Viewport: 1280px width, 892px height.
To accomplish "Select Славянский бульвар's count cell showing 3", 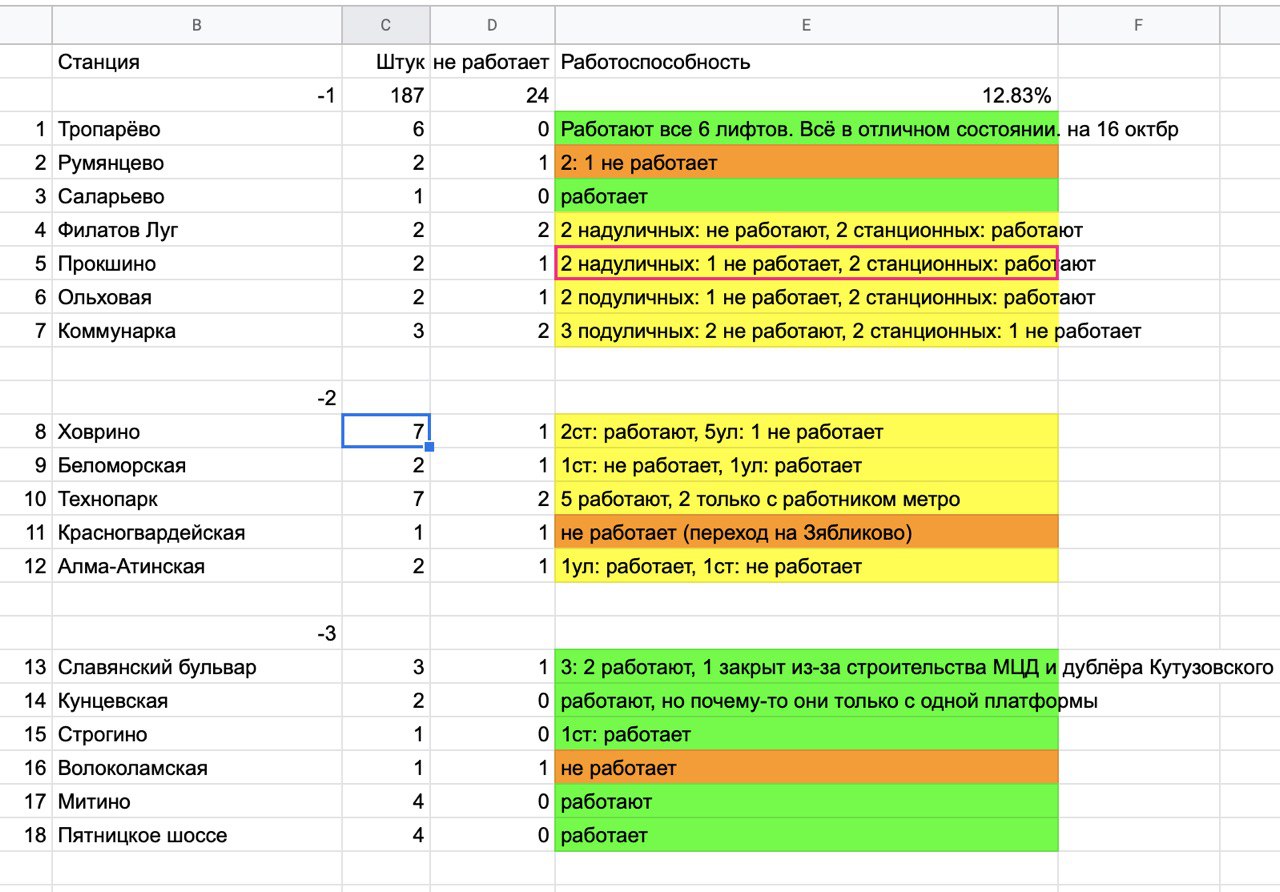I will 386,667.
